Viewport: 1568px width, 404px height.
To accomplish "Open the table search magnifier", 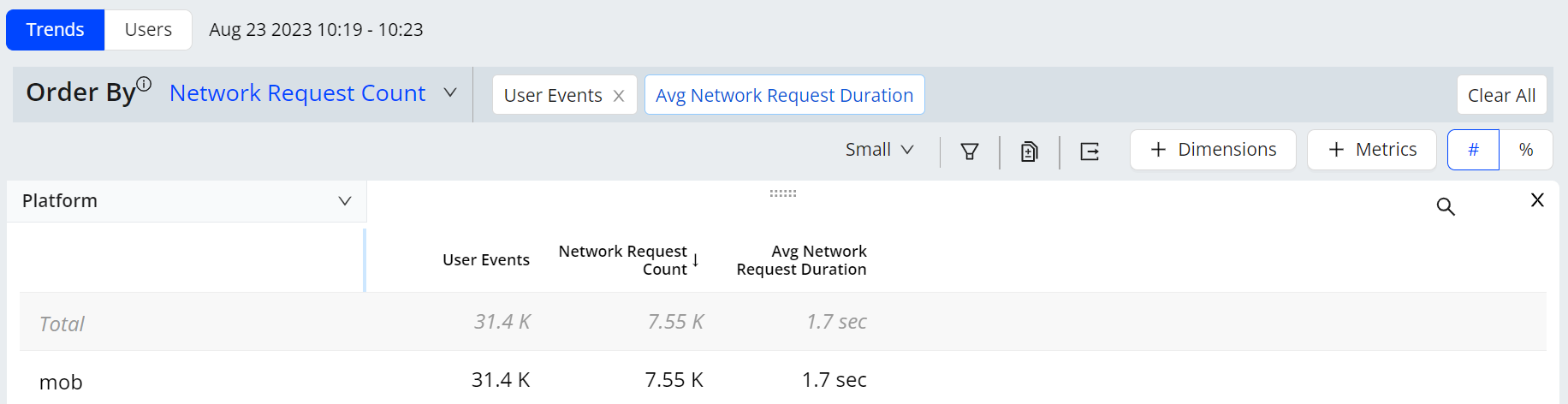I will 1446,206.
